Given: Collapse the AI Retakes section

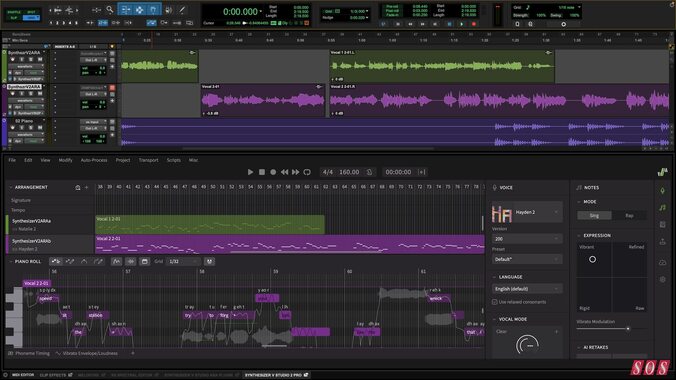Looking at the screenshot, I should pyautogui.click(x=579, y=347).
